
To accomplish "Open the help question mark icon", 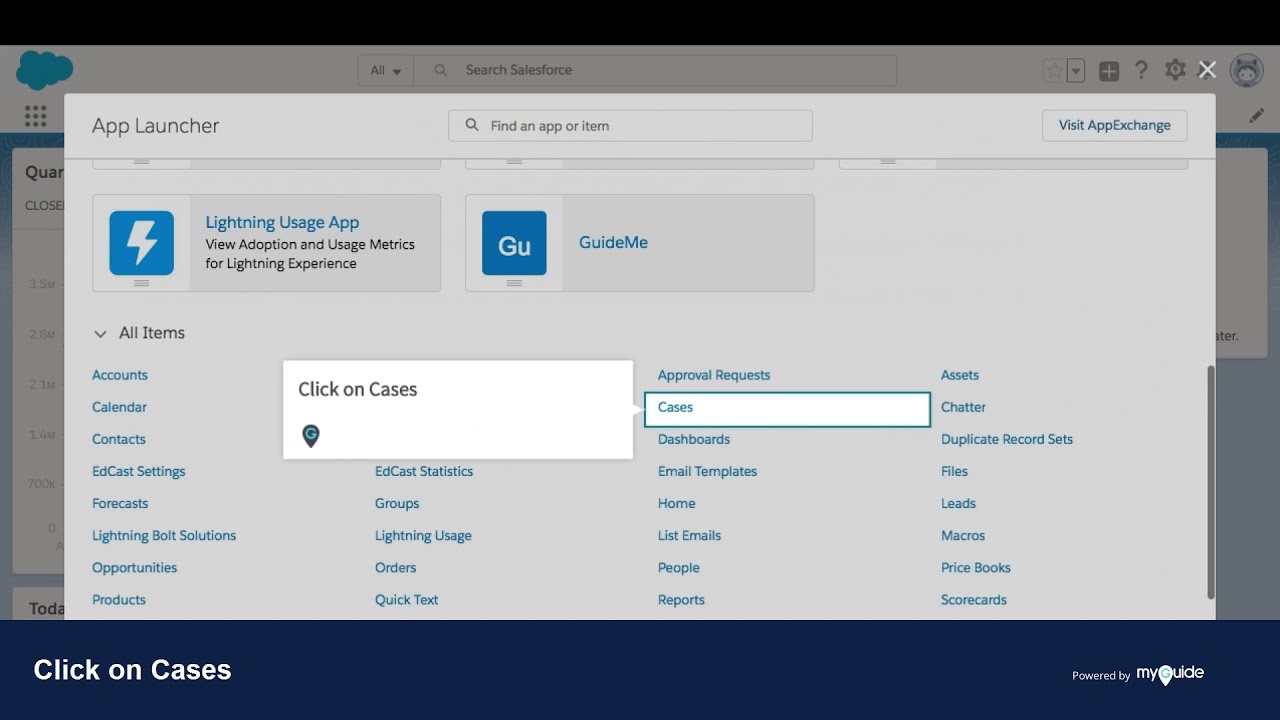I will coord(1141,70).
